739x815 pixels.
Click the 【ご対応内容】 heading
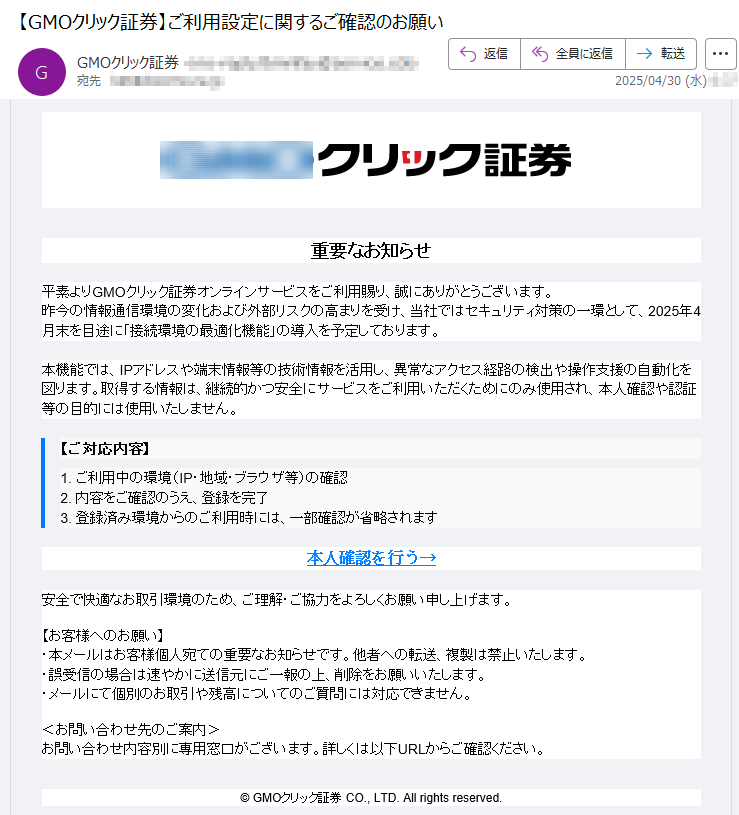(105, 449)
